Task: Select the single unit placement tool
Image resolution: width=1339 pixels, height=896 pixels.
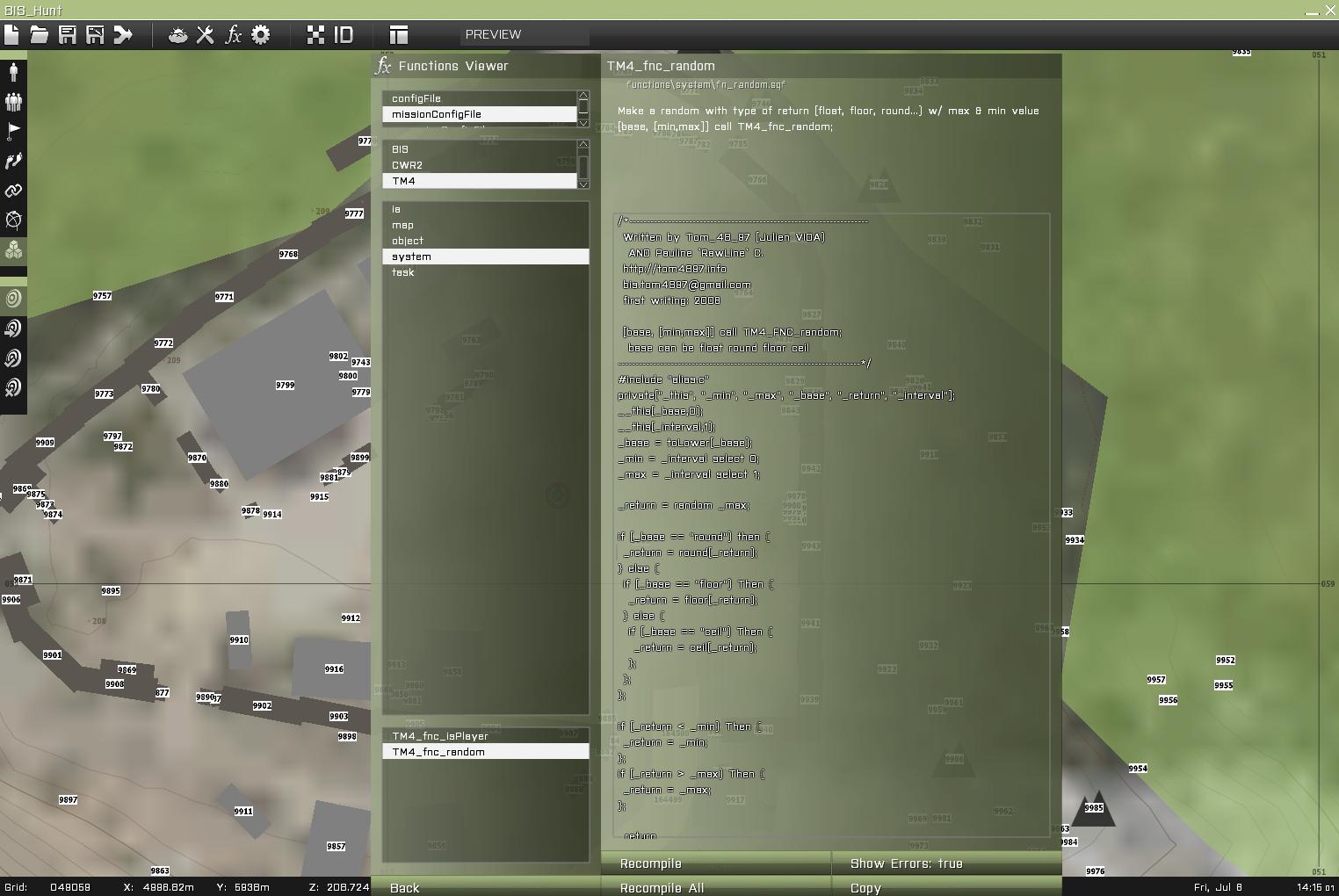Action: pyautogui.click(x=13, y=71)
